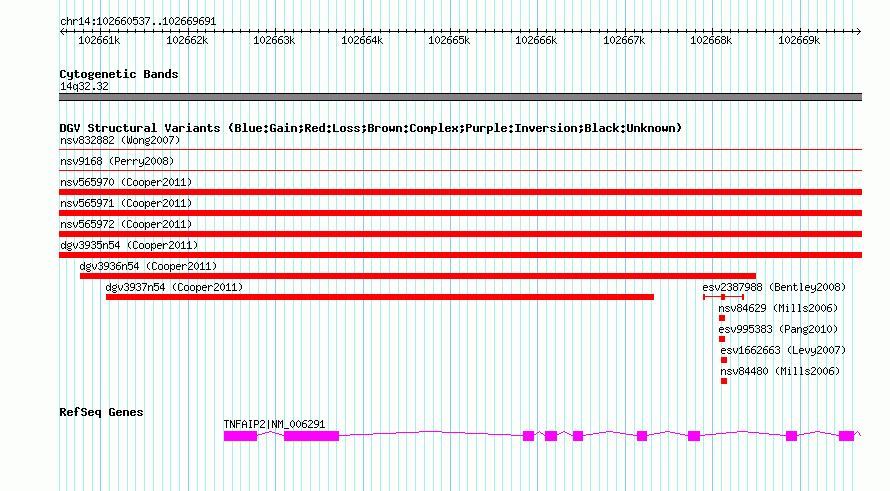Click the gray 14q32.32 cytogenetic band bar
The height and width of the screenshot is (491, 890).
(x=460, y=97)
